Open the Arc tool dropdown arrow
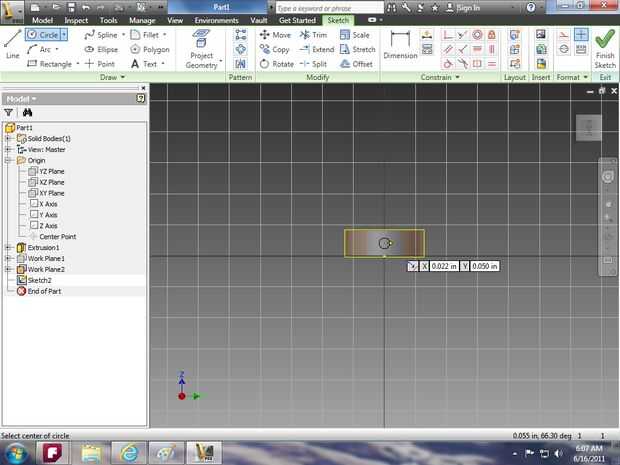This screenshot has width=620, height=465. (57, 49)
